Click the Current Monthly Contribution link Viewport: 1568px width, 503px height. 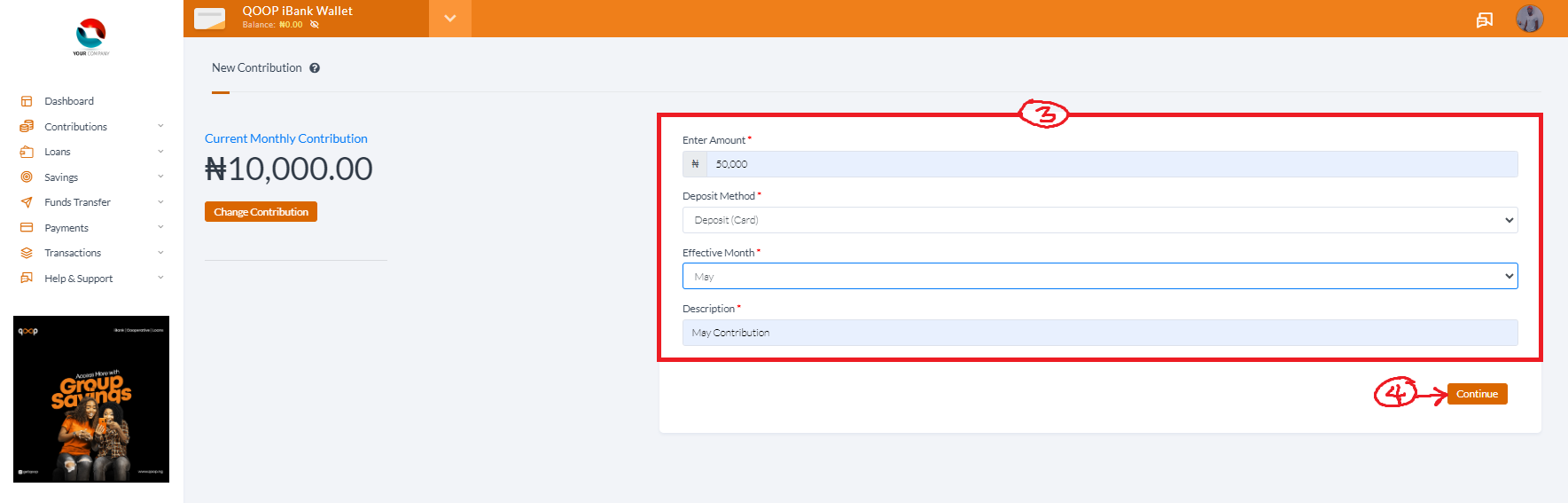[x=286, y=138]
